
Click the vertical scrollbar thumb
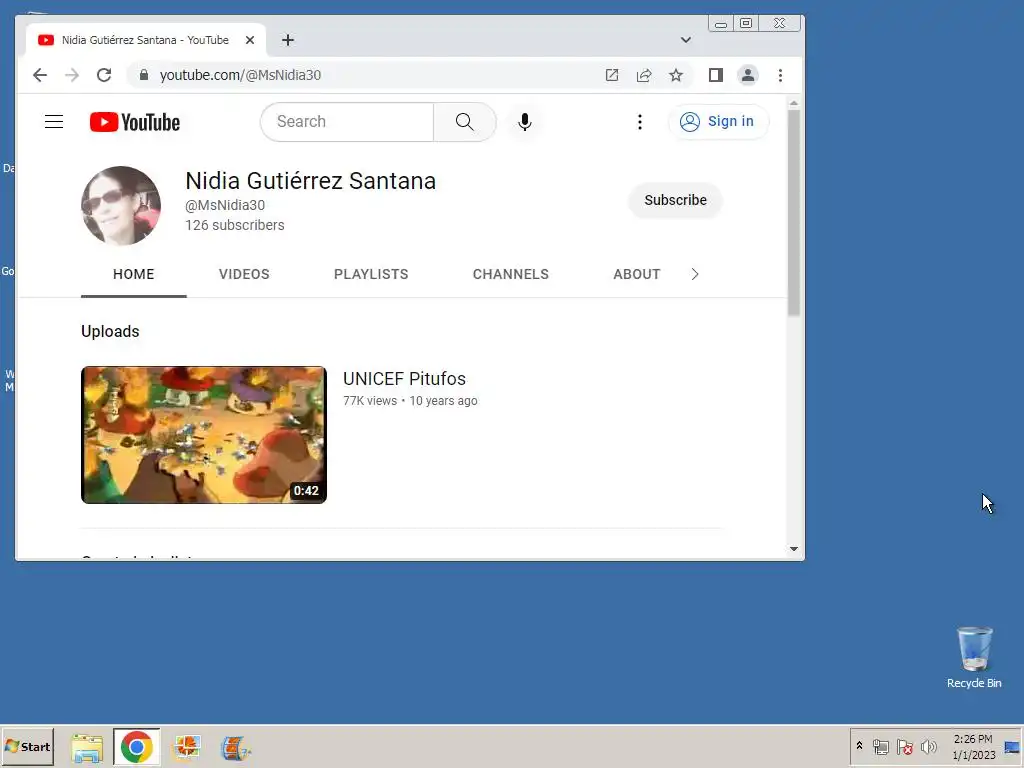pyautogui.click(x=793, y=213)
